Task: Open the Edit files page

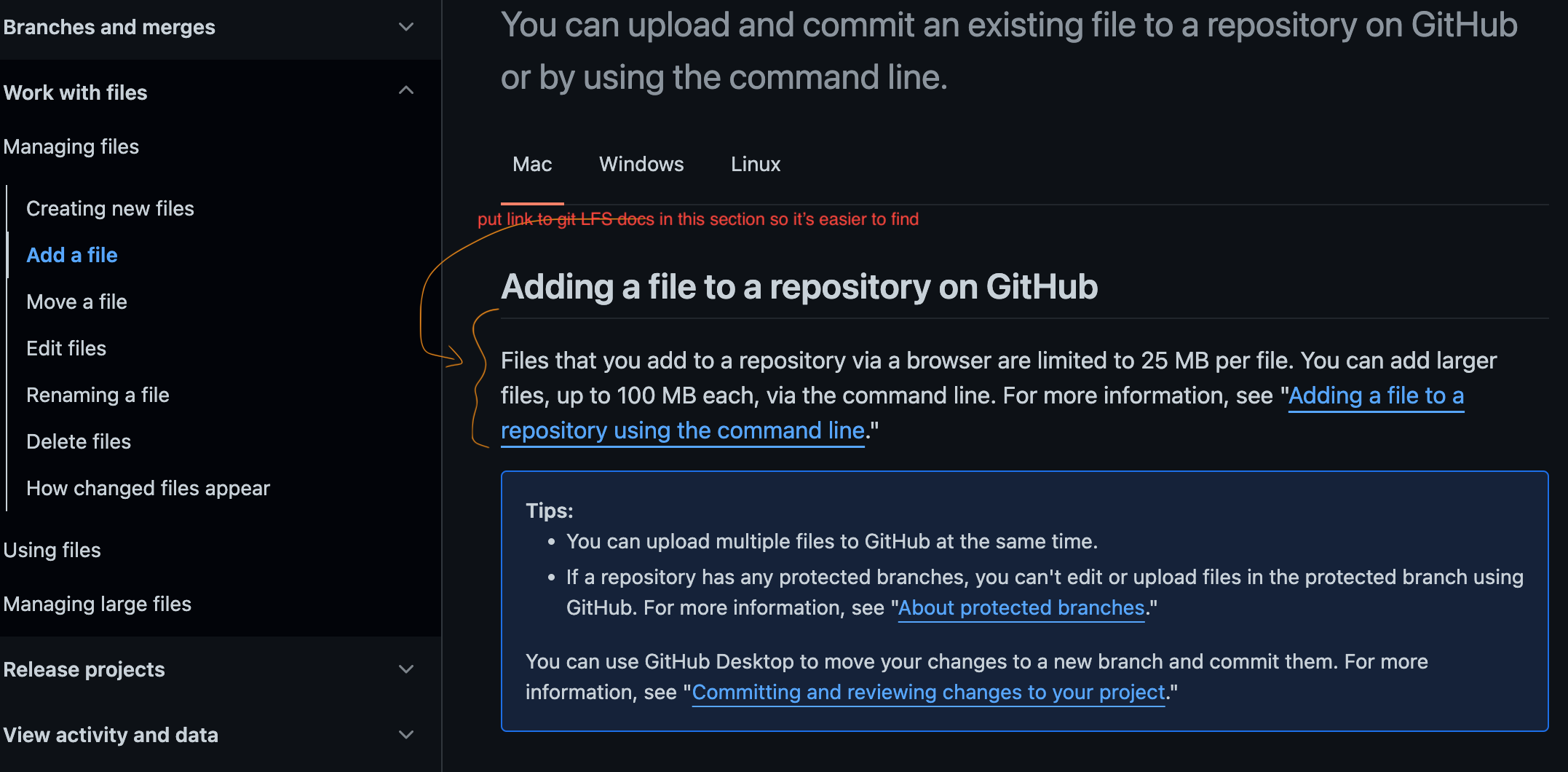Action: (x=66, y=348)
